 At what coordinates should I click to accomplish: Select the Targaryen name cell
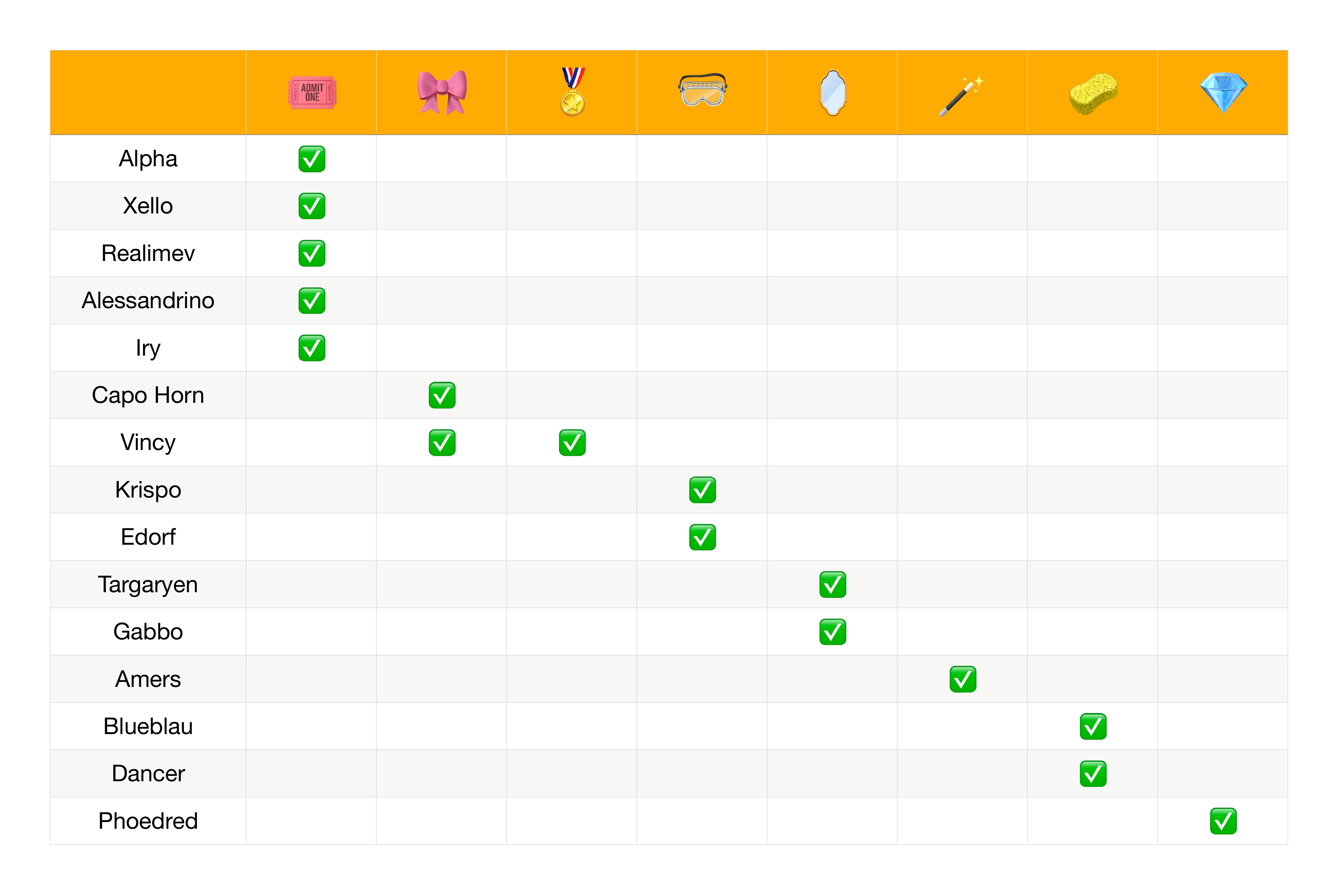coord(148,585)
